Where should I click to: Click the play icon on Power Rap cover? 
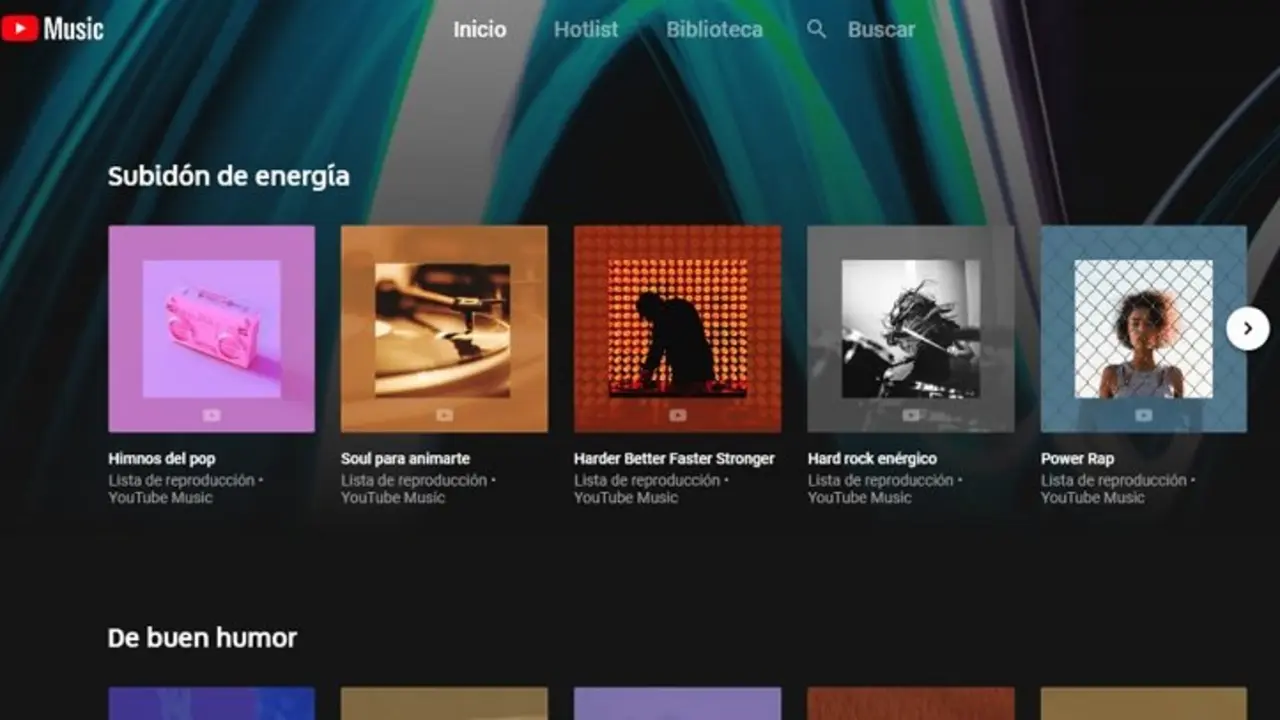pyautogui.click(x=1144, y=415)
